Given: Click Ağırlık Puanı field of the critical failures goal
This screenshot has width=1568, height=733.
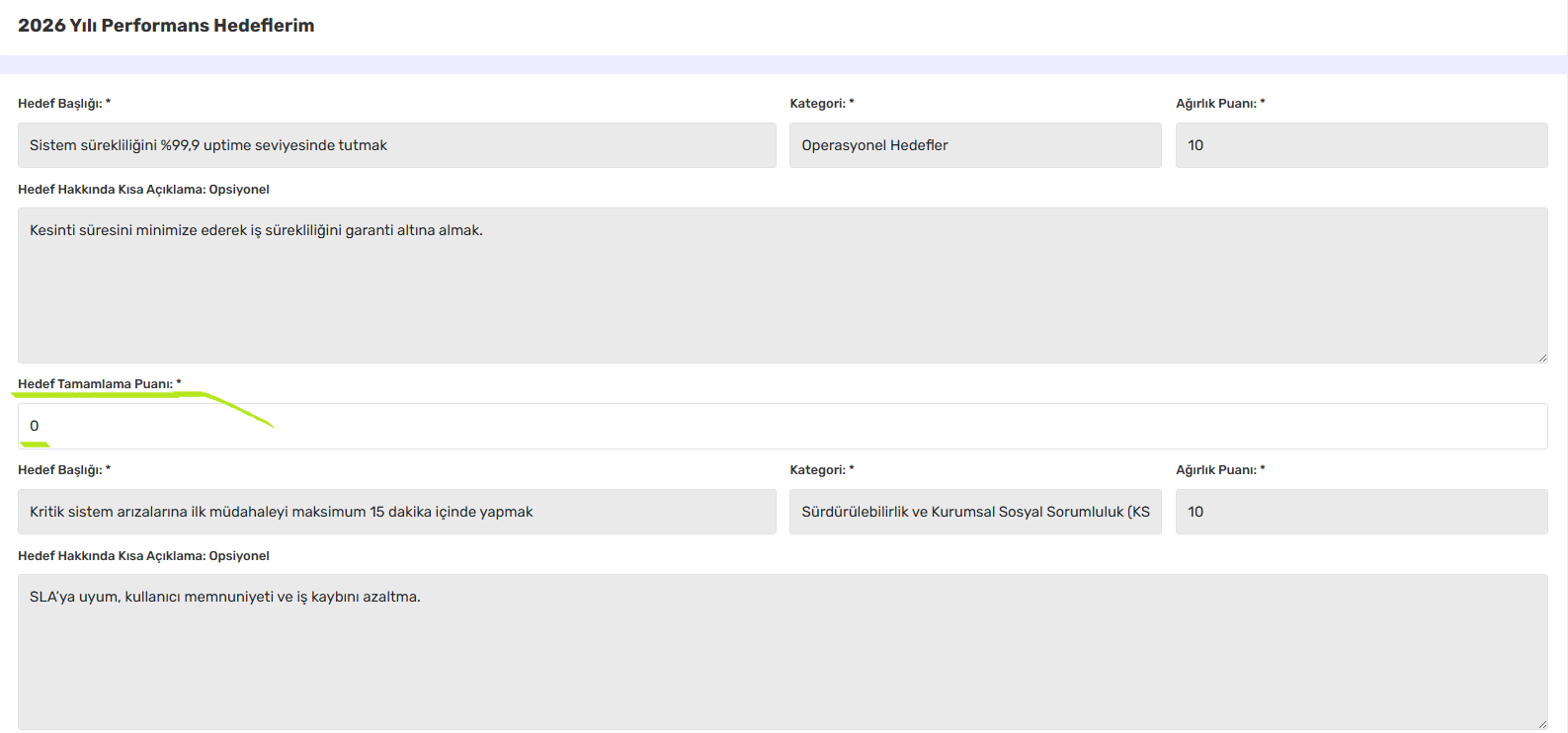Looking at the screenshot, I should (1361, 512).
